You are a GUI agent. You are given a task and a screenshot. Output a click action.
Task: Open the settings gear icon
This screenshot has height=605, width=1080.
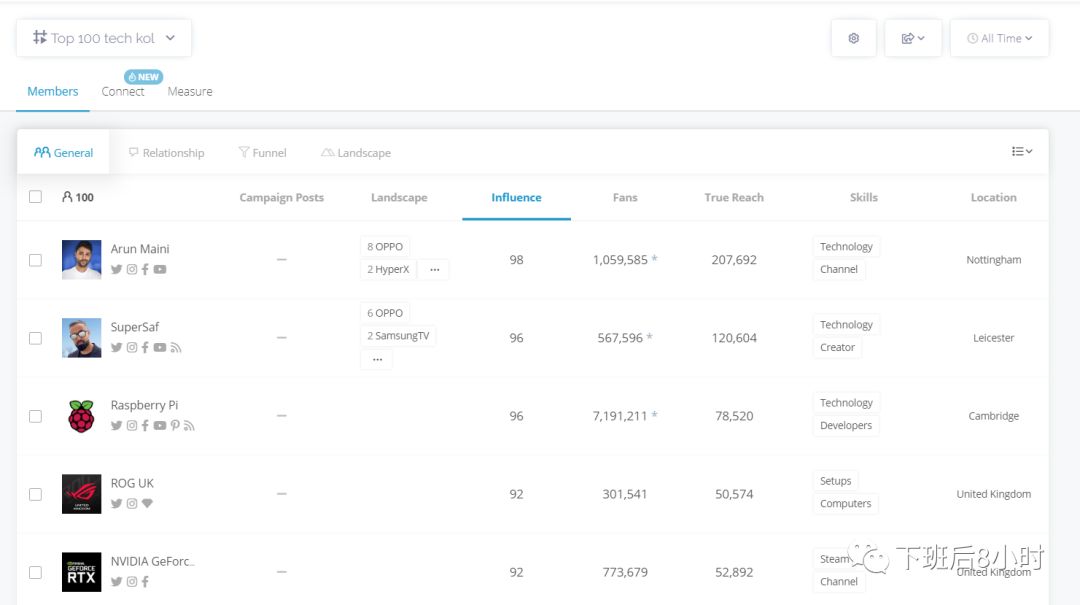853,38
